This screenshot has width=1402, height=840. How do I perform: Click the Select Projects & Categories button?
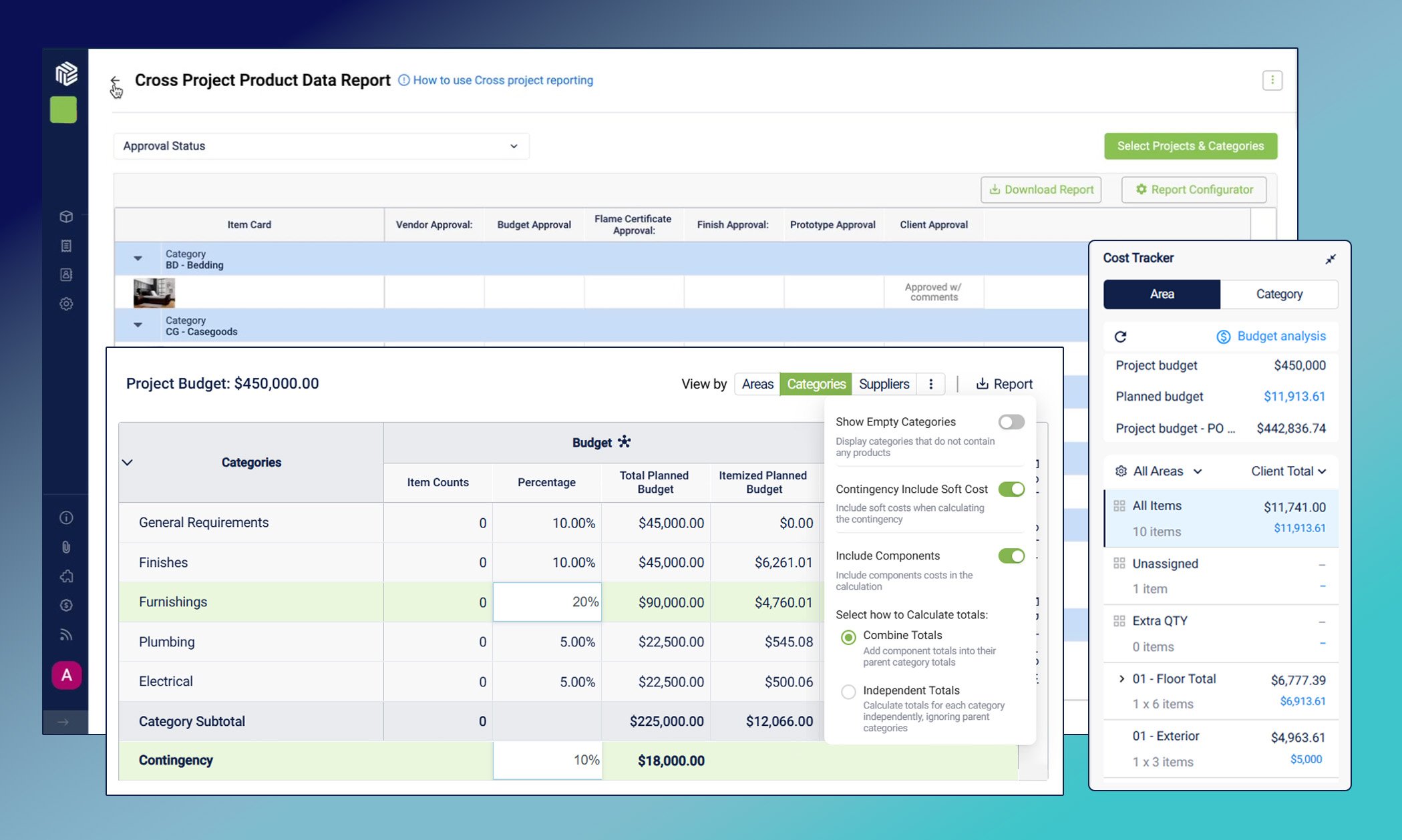click(1190, 146)
